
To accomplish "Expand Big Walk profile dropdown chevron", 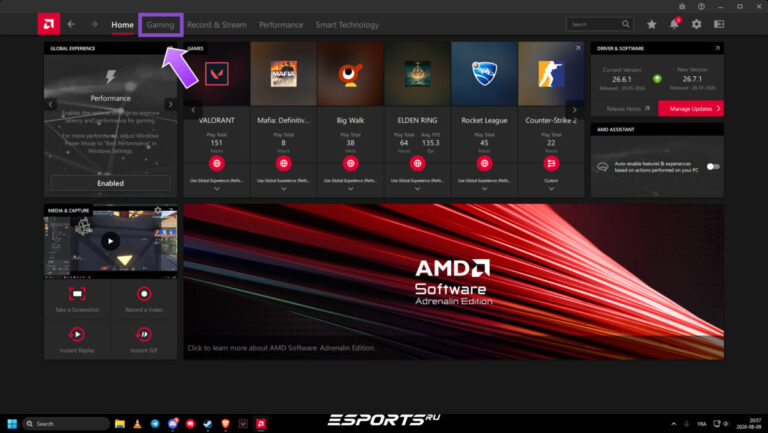I will 350,189.
